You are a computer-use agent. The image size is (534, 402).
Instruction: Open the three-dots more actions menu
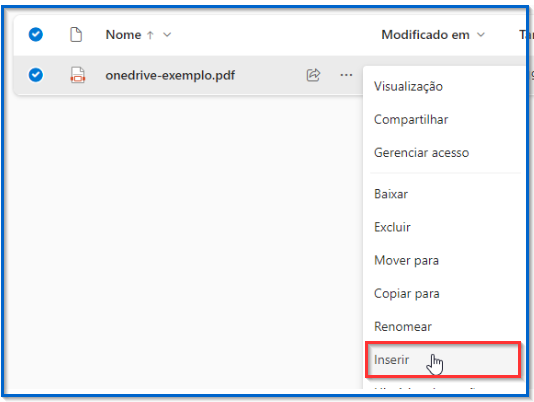[x=346, y=75]
